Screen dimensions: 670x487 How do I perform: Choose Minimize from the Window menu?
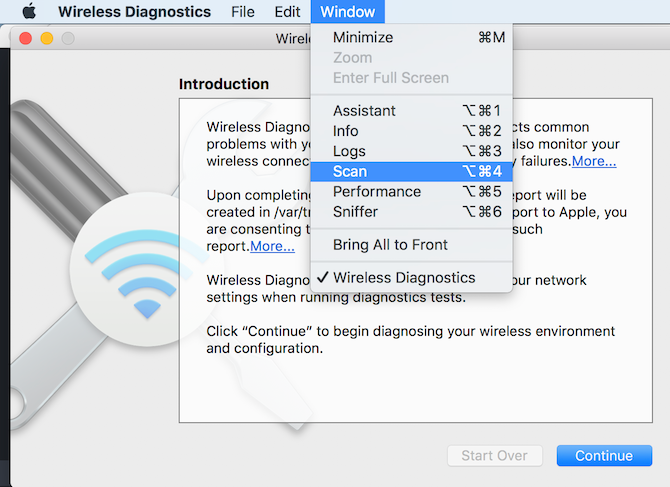coord(363,38)
